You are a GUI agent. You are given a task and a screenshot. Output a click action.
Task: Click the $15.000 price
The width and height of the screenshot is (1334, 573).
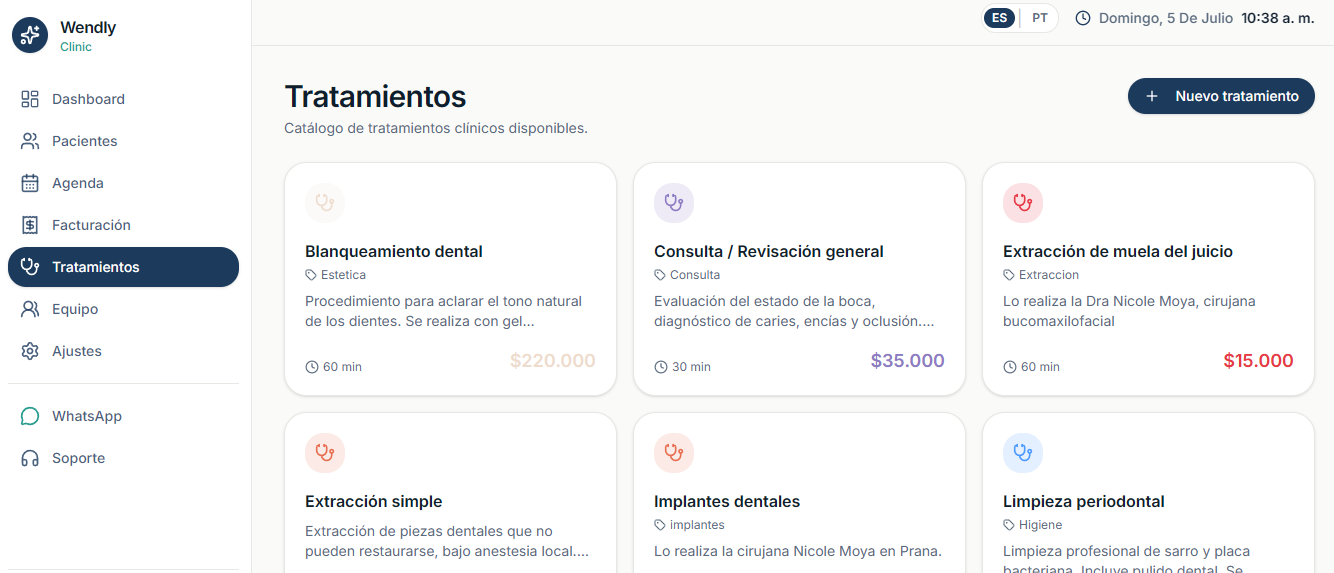click(x=1258, y=361)
